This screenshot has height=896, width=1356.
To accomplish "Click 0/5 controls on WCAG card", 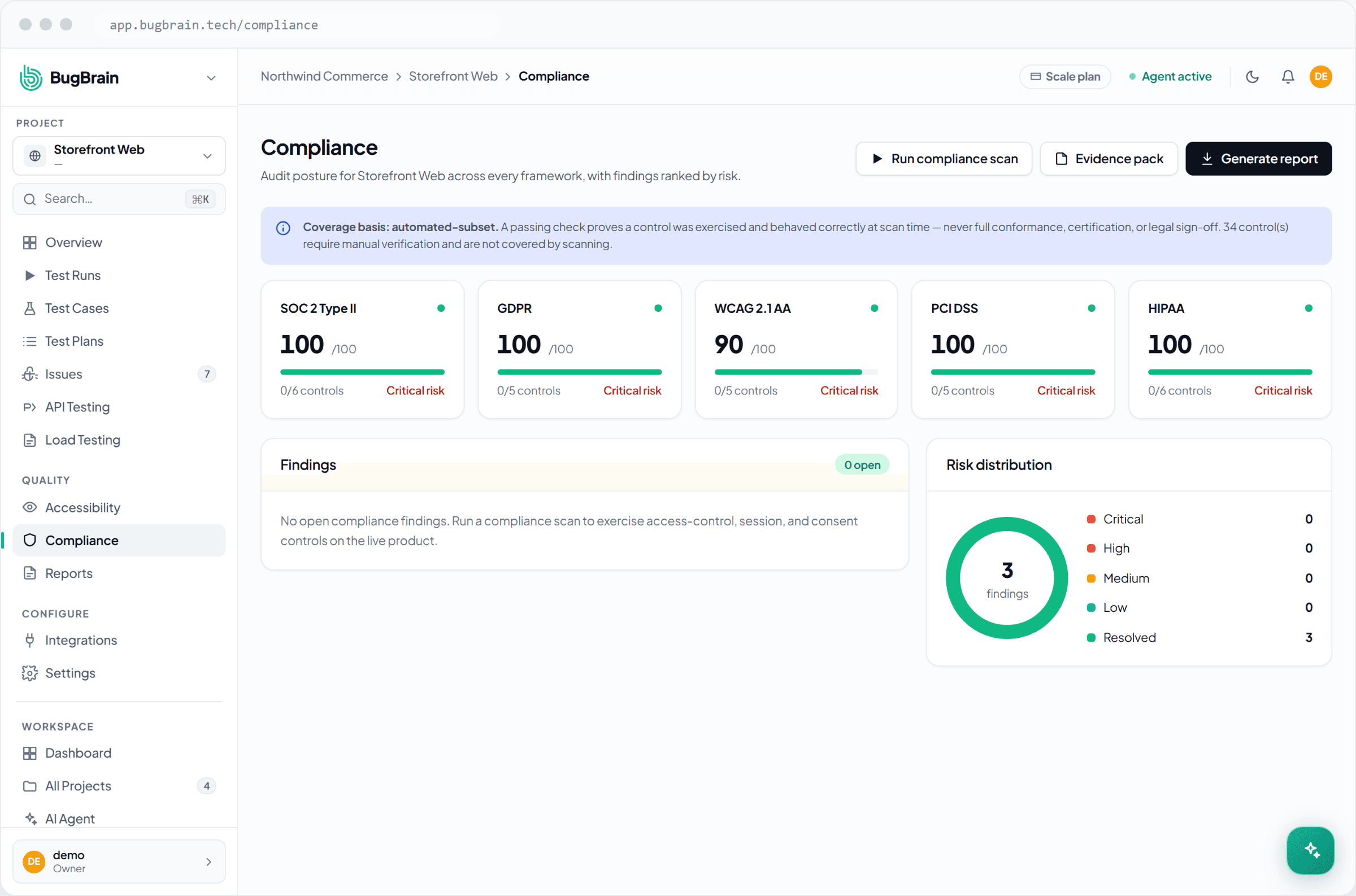I will click(x=746, y=390).
